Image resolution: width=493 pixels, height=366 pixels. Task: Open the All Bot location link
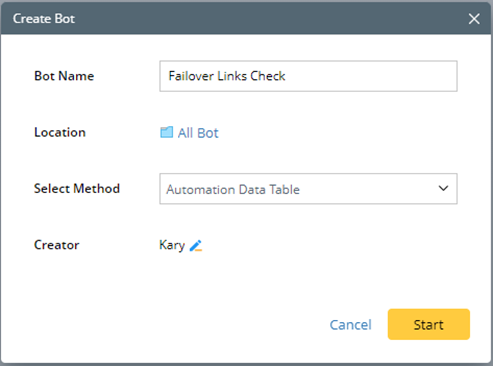pos(198,133)
